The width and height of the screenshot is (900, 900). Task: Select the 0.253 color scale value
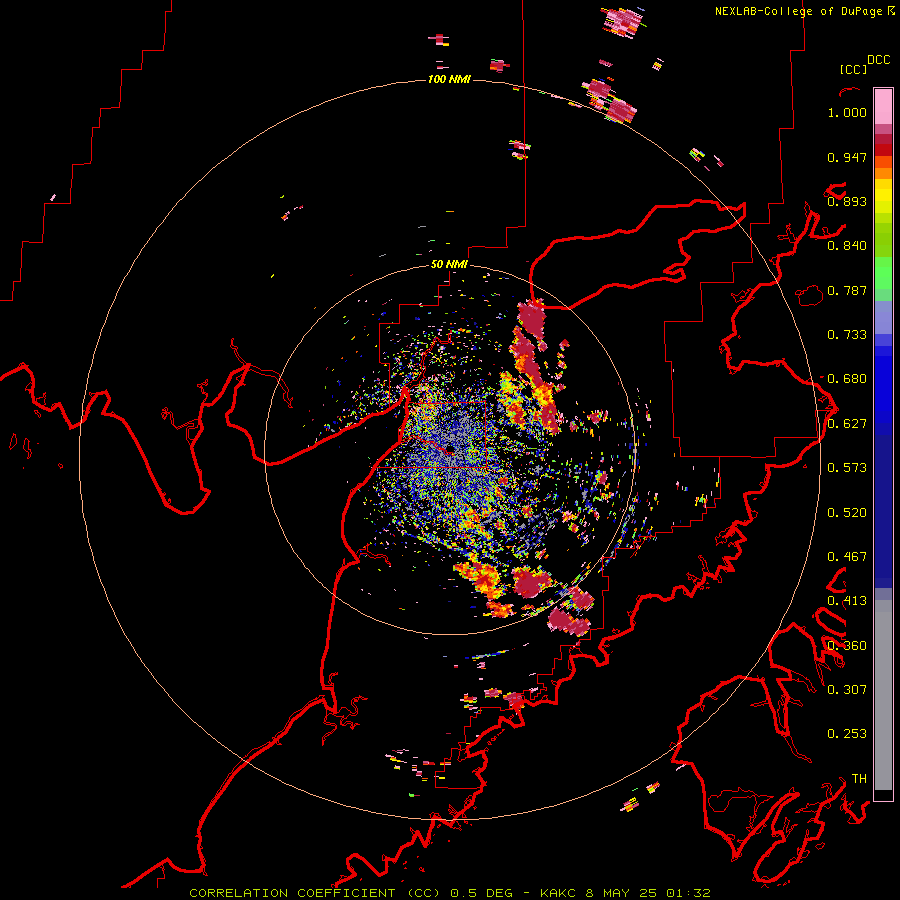(x=847, y=734)
